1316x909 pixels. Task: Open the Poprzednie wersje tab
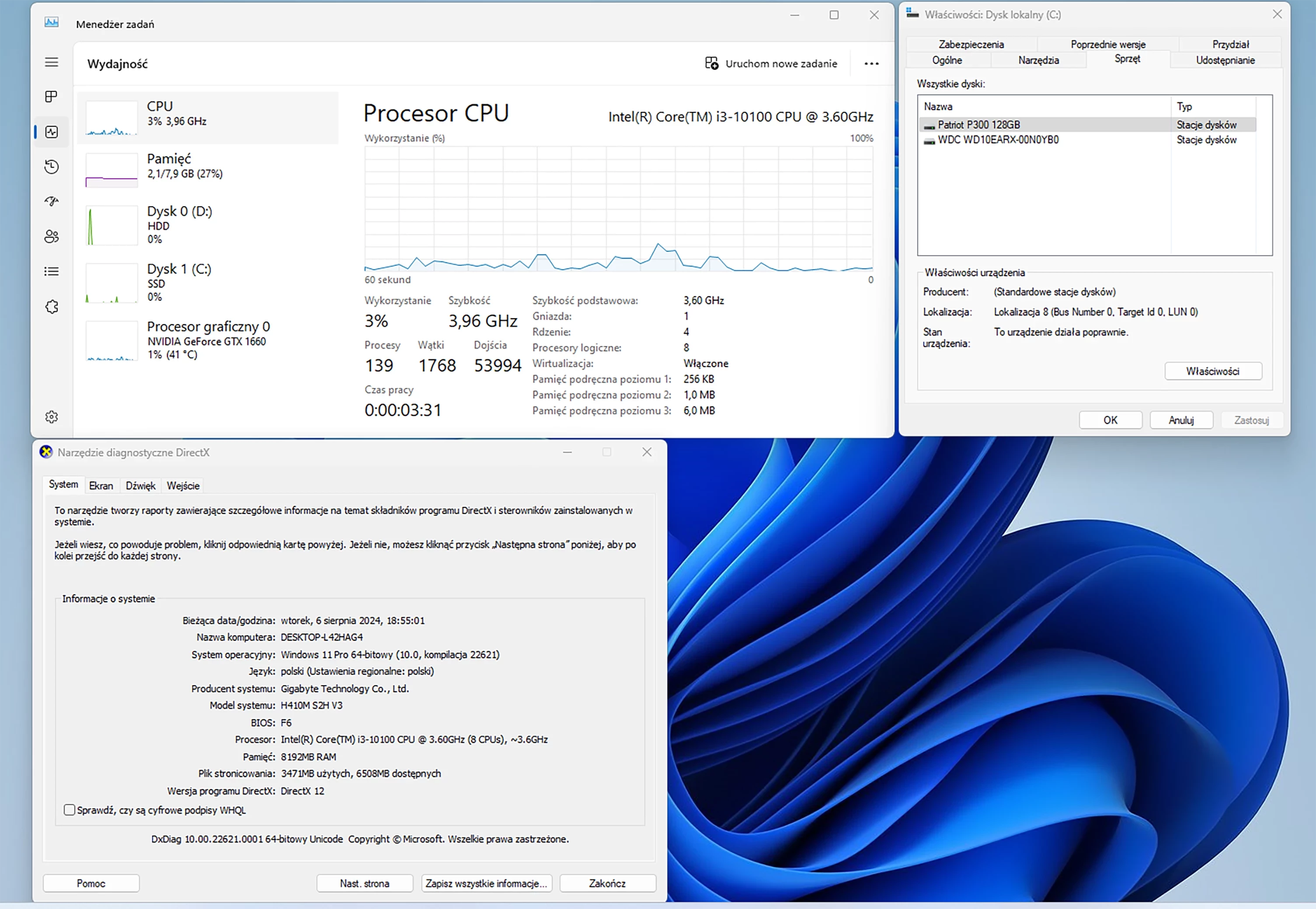(x=1107, y=45)
